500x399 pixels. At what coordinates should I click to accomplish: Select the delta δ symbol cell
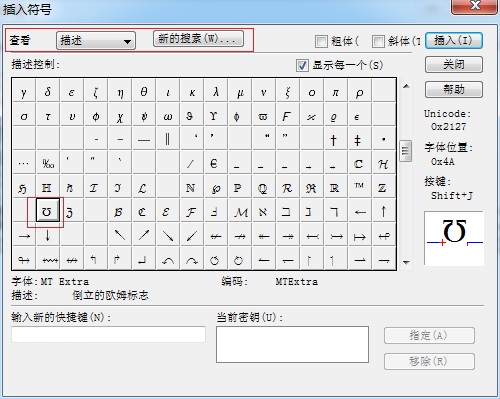[x=48, y=92]
